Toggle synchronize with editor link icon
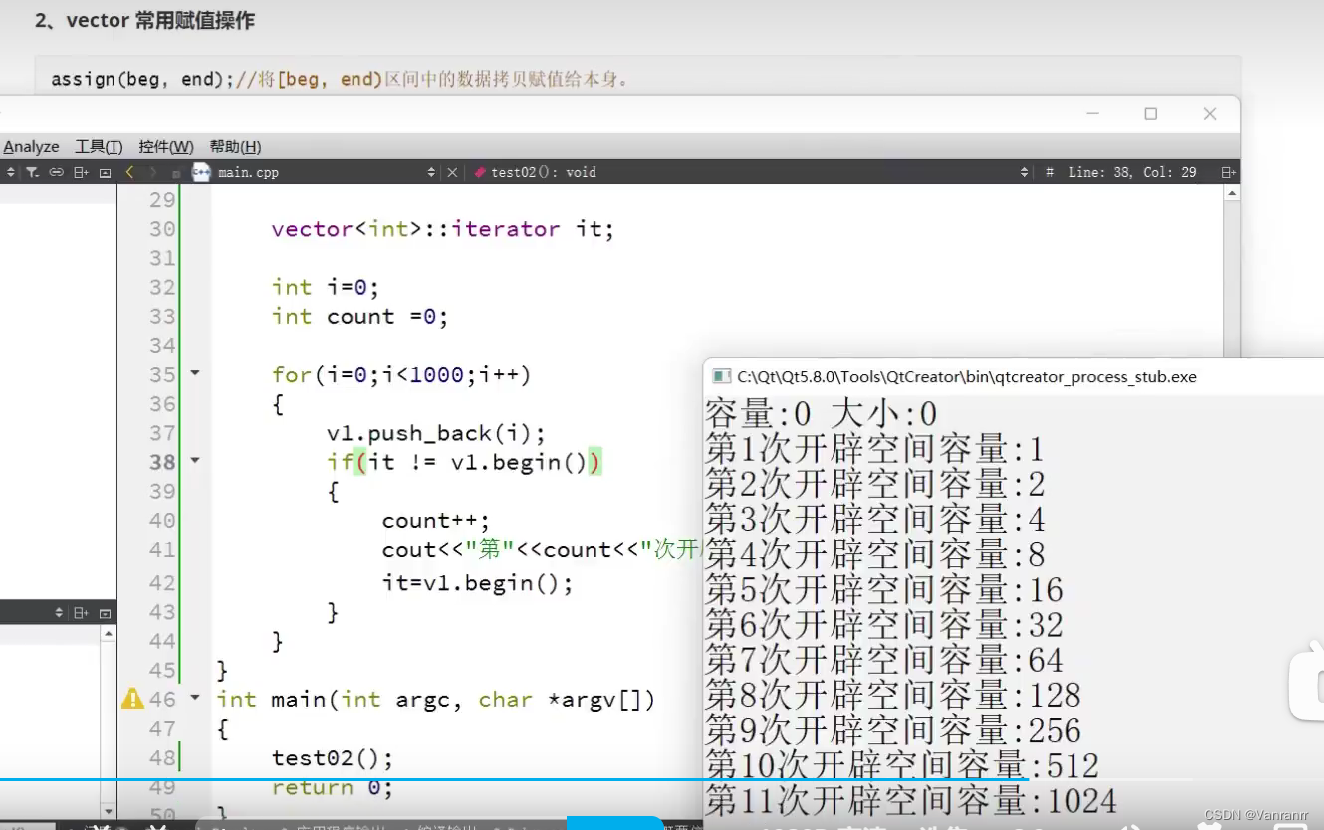This screenshot has height=830, width=1324. (x=57, y=172)
